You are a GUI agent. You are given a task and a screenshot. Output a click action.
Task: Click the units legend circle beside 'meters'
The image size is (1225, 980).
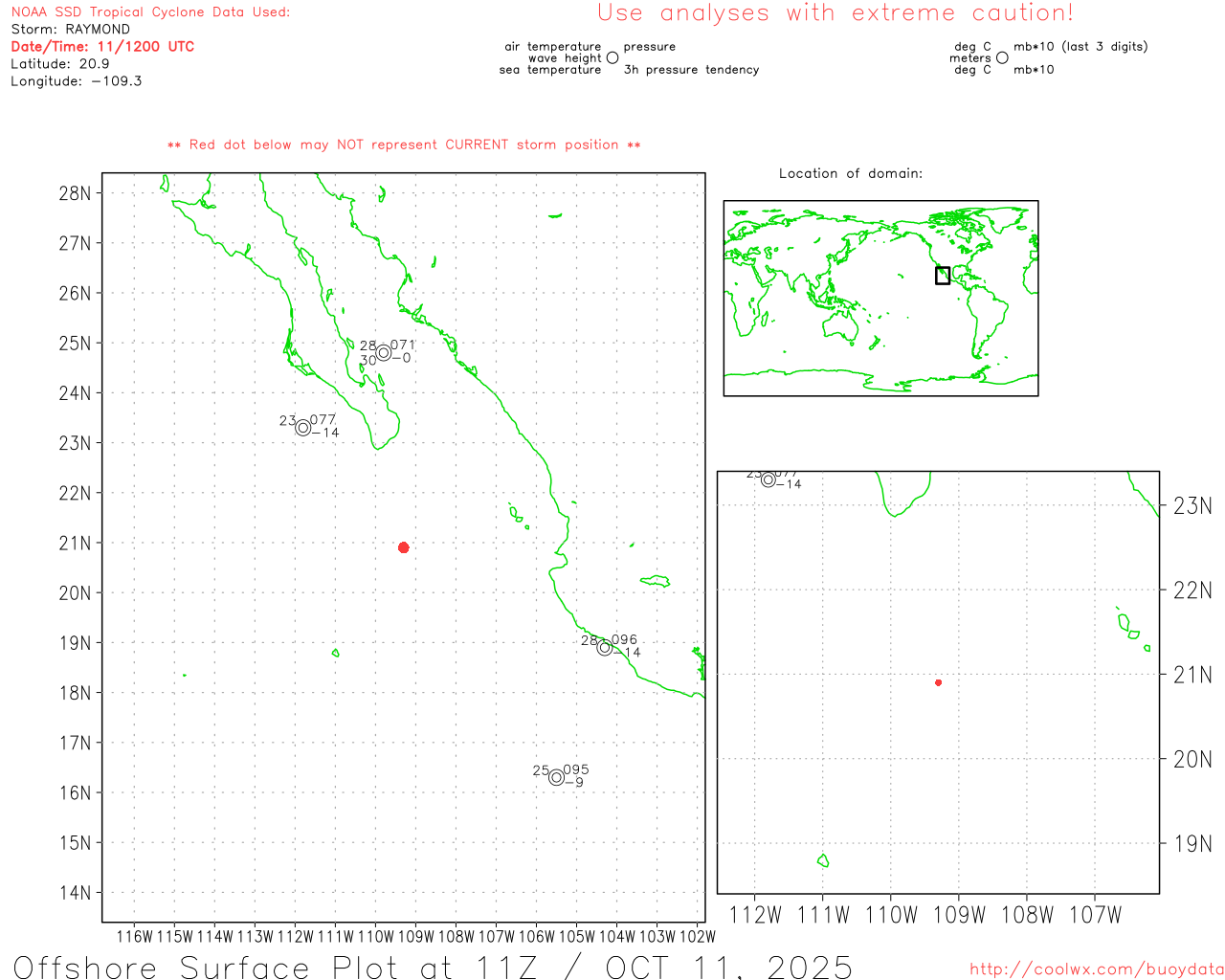point(1002,57)
